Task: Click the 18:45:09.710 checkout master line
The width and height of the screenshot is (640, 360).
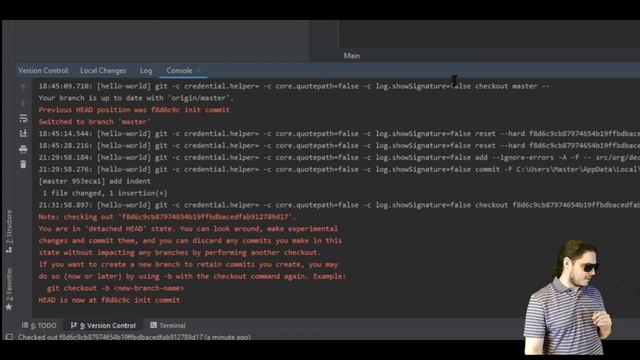Action: click(x=294, y=86)
